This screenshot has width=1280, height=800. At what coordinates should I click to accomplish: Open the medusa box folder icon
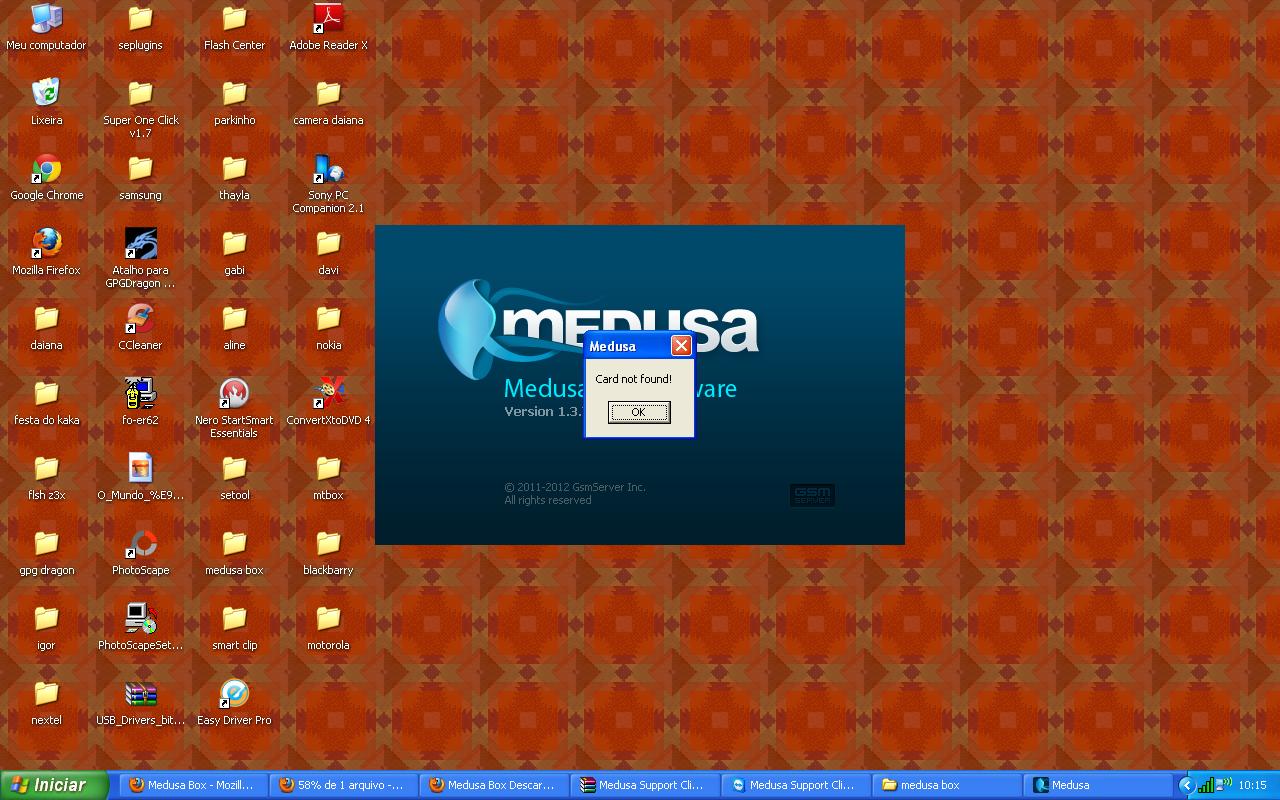point(234,543)
